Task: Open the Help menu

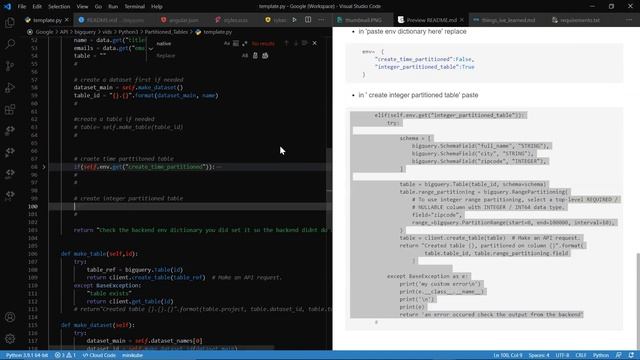Action: point(157,7)
